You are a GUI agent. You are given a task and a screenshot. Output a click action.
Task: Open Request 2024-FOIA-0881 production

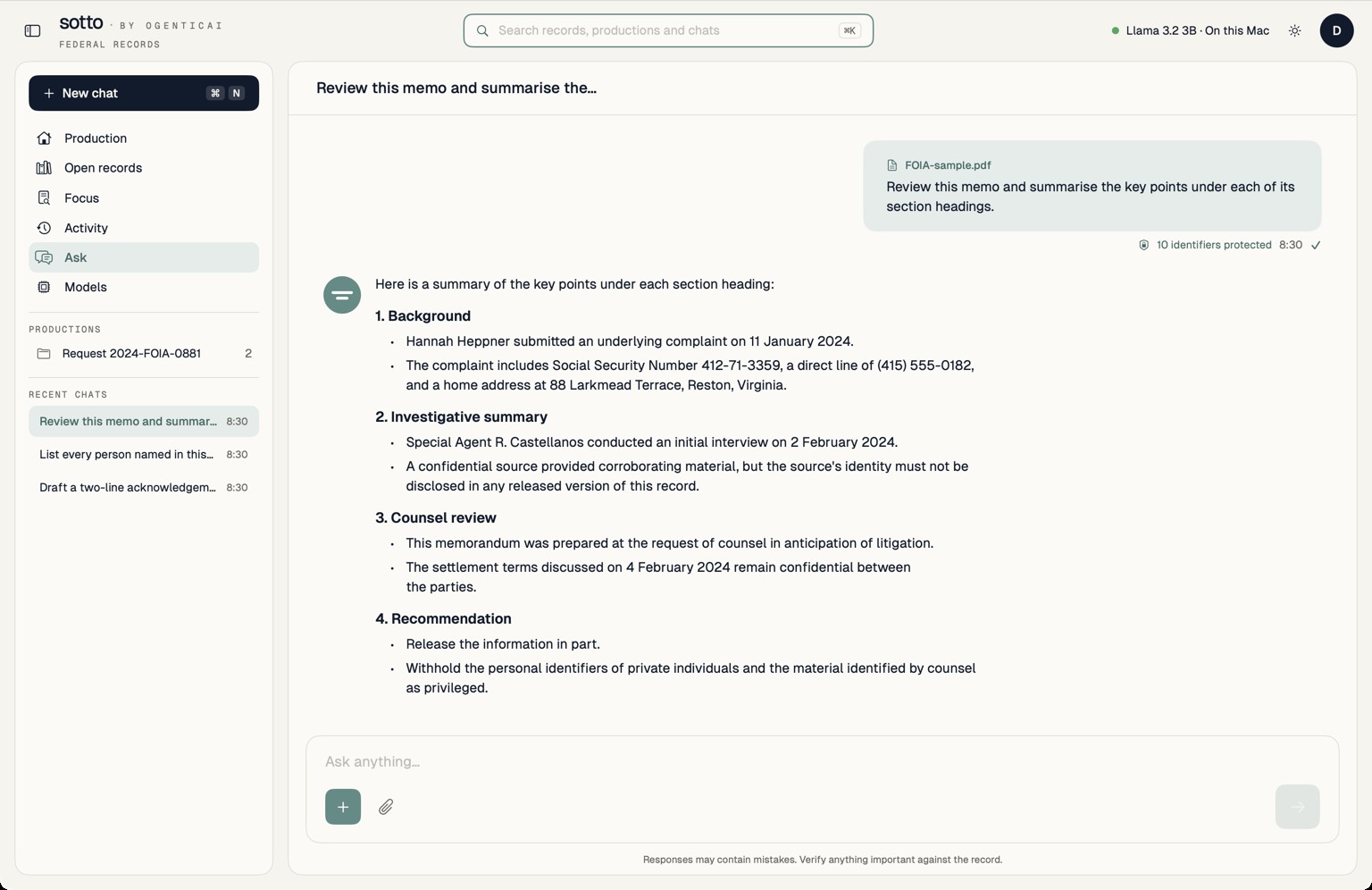pyautogui.click(x=144, y=354)
